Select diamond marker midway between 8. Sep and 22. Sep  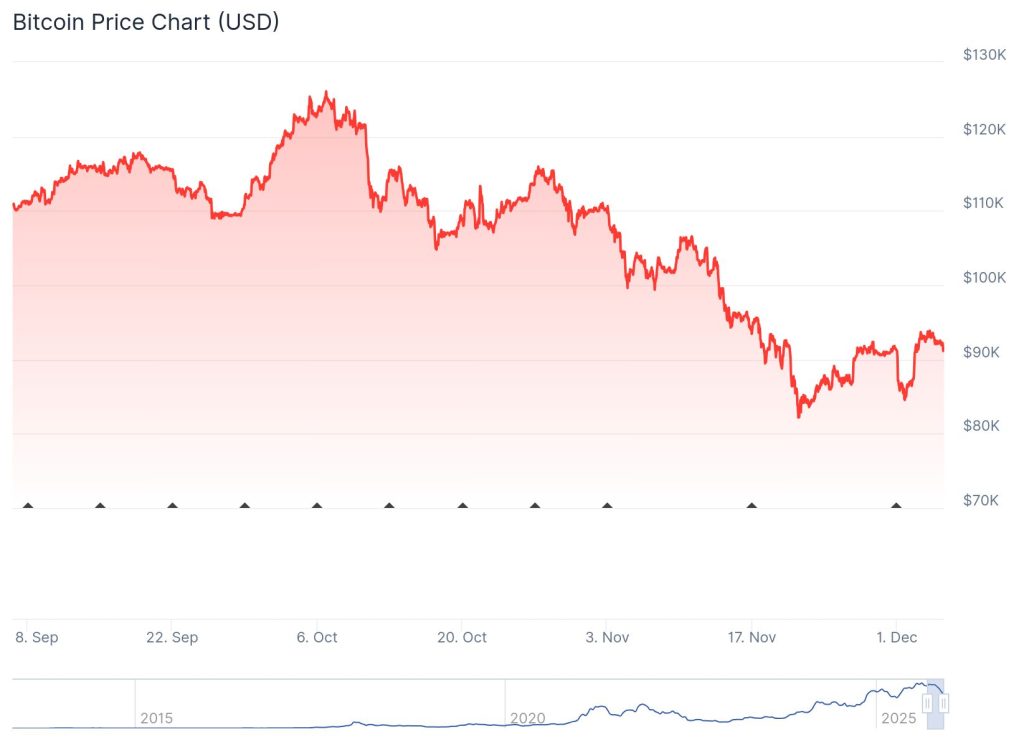(x=100, y=506)
